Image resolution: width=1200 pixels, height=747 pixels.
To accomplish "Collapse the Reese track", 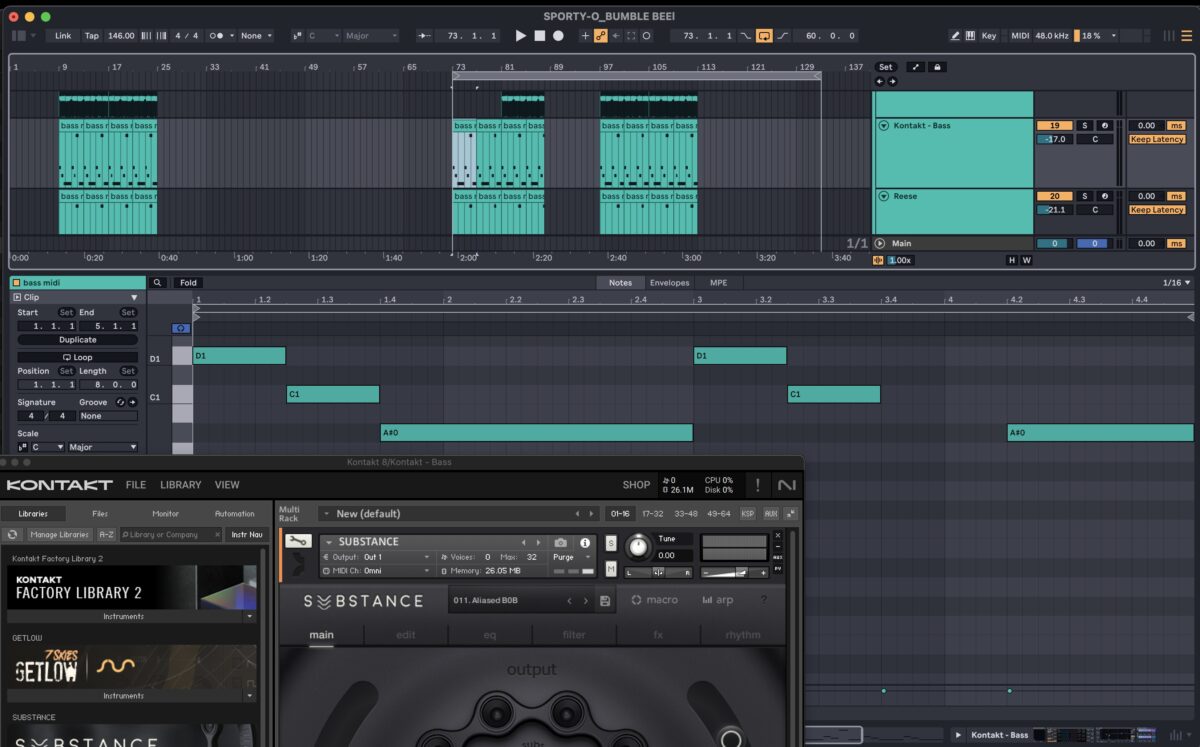I will point(883,196).
